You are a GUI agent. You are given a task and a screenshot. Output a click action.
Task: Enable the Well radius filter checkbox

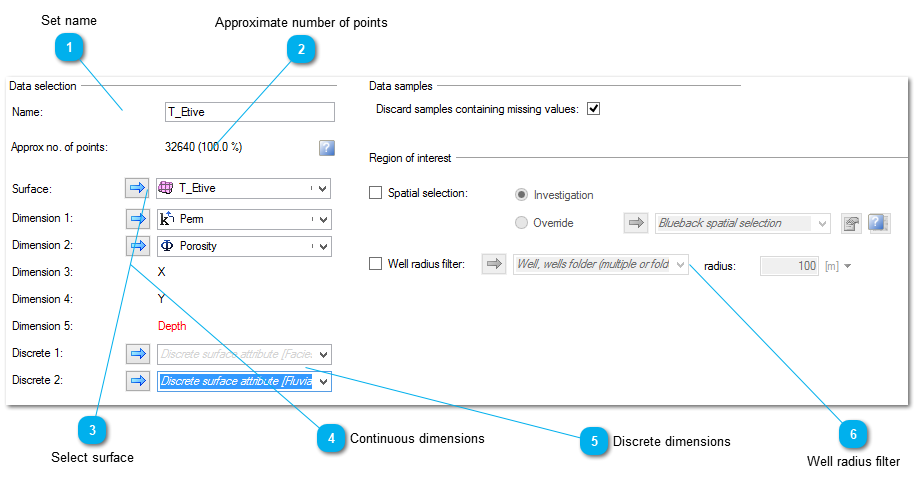(375, 264)
